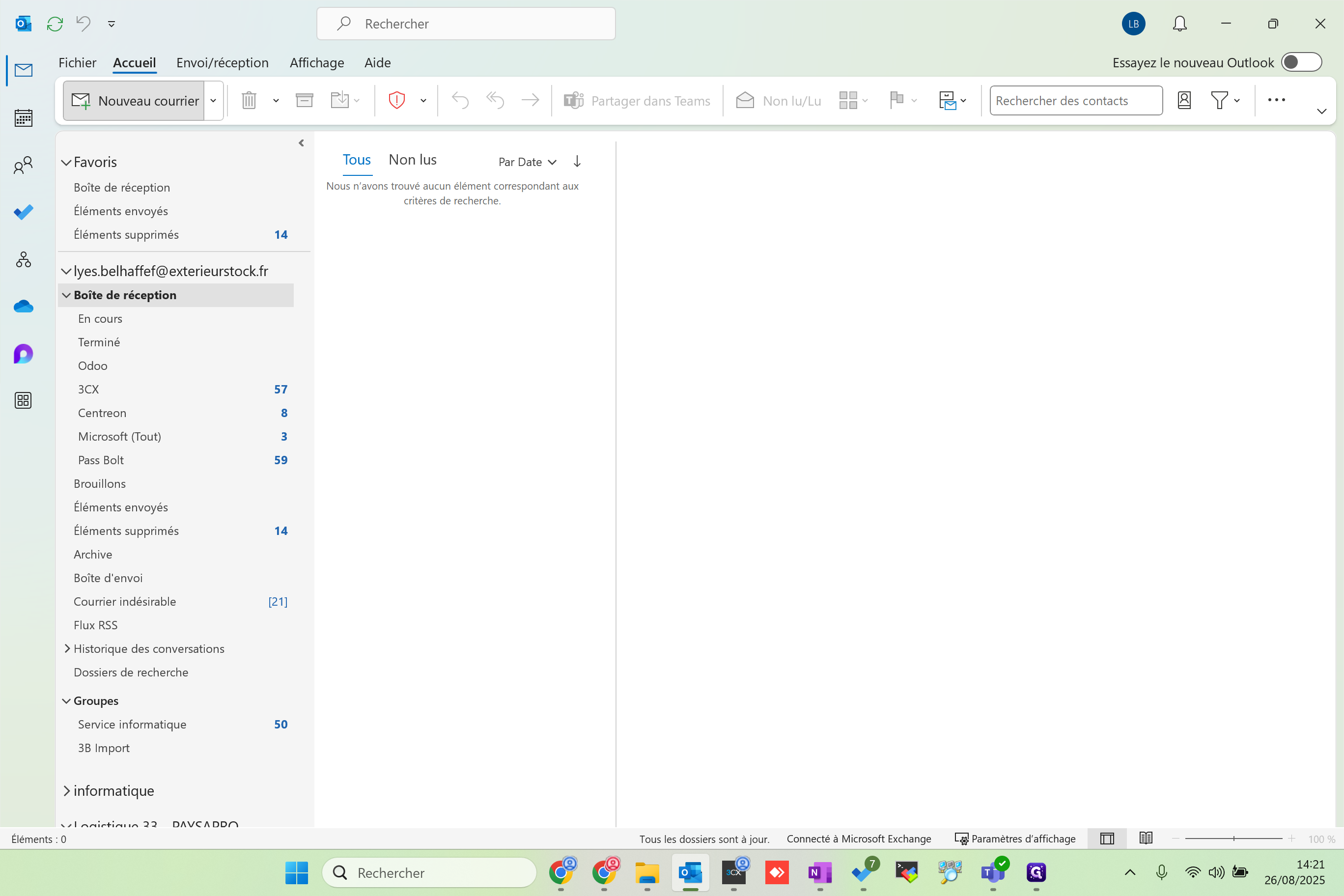The height and width of the screenshot is (896, 1344).
Task: Click the Reply arrow icon
Action: 460,101
